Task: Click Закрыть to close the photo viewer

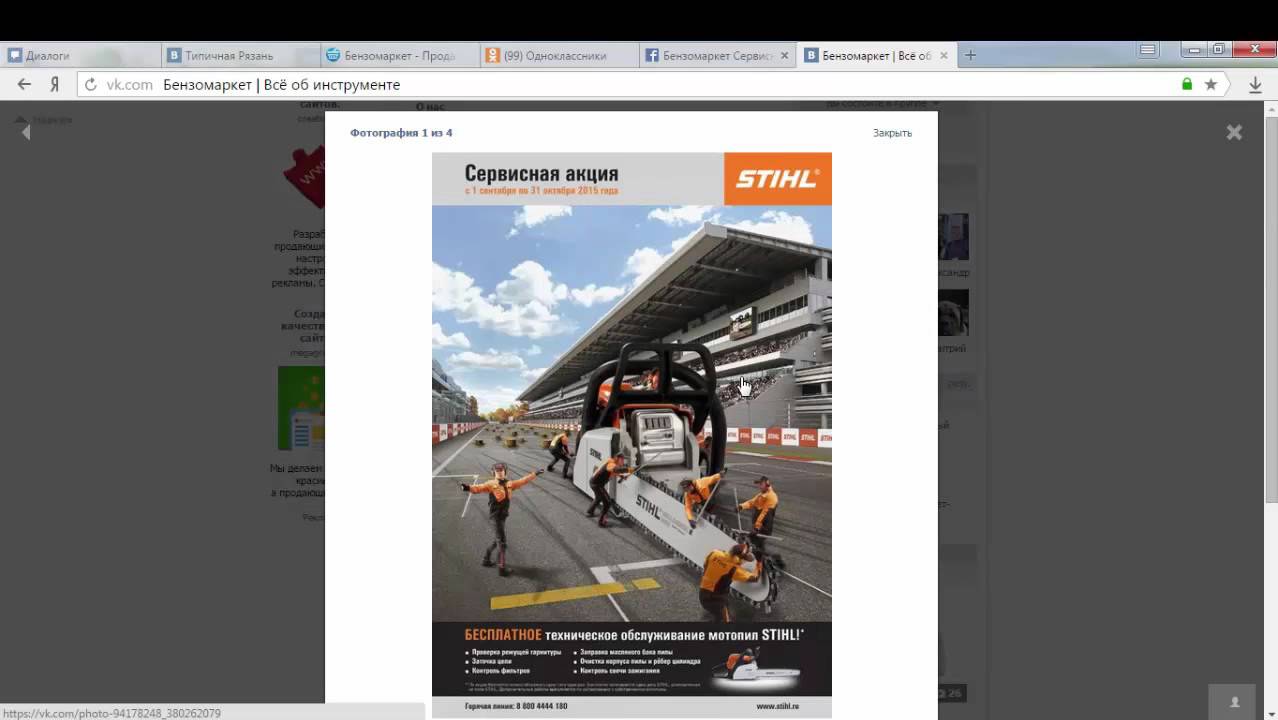Action: [x=892, y=132]
